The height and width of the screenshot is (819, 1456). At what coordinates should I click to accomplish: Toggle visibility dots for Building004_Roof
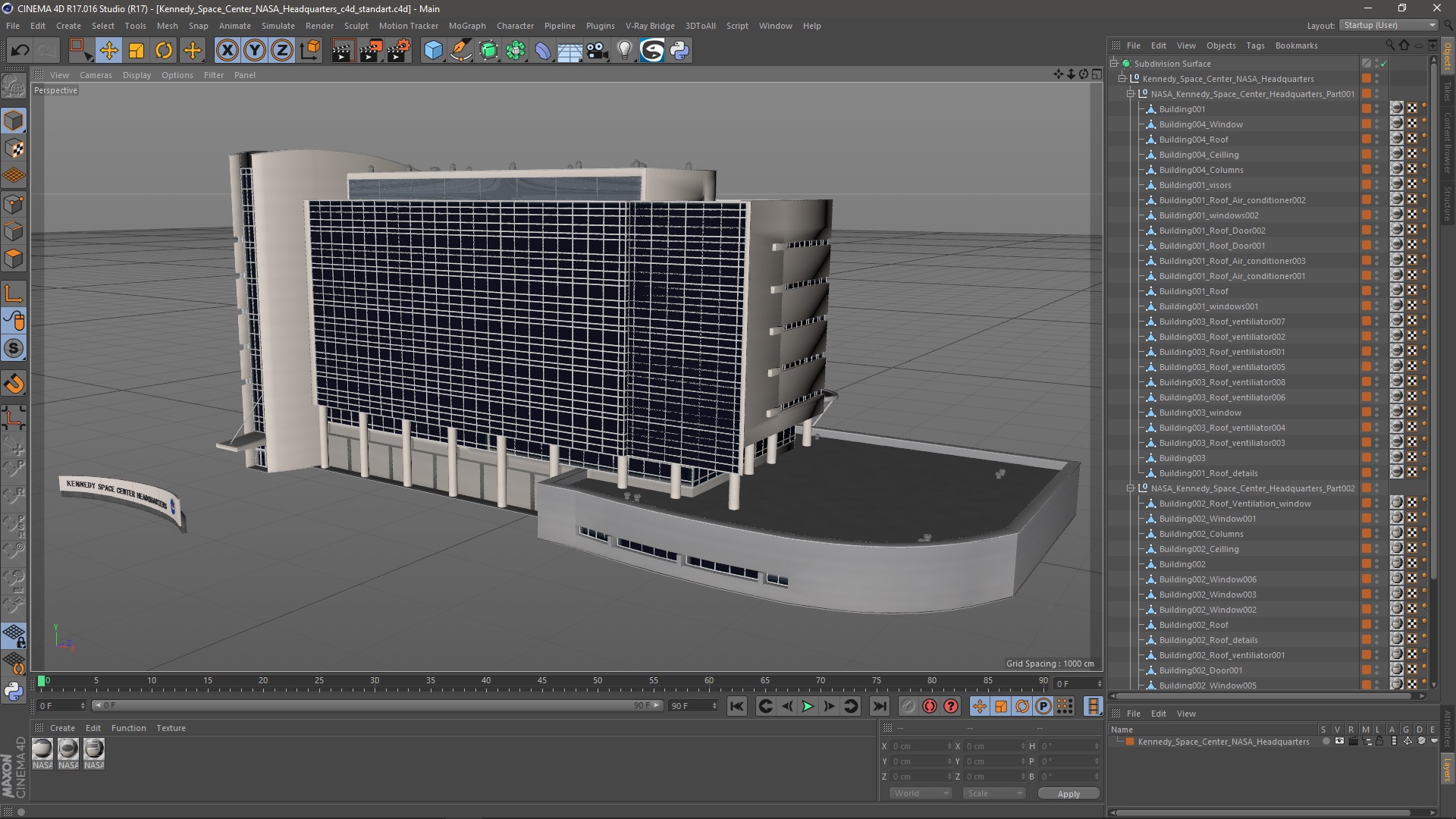pyautogui.click(x=1377, y=140)
